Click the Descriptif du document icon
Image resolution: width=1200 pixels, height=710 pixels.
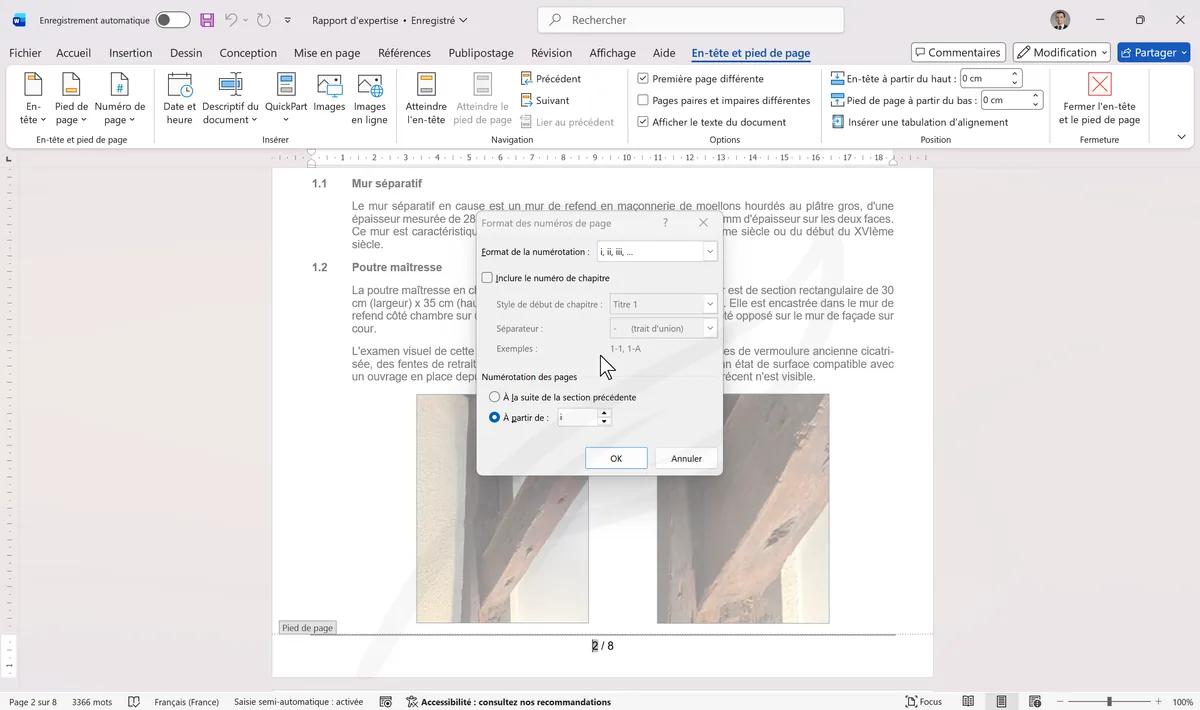[x=228, y=97]
